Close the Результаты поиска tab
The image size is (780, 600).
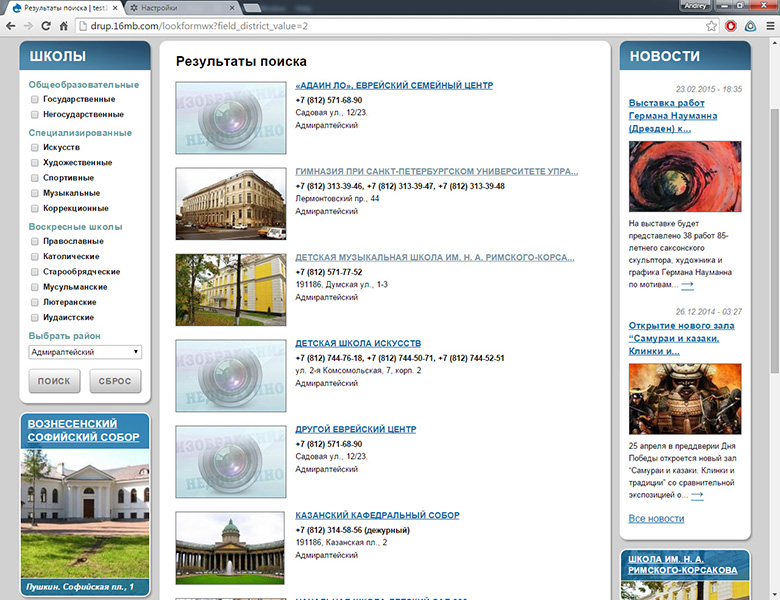point(115,8)
